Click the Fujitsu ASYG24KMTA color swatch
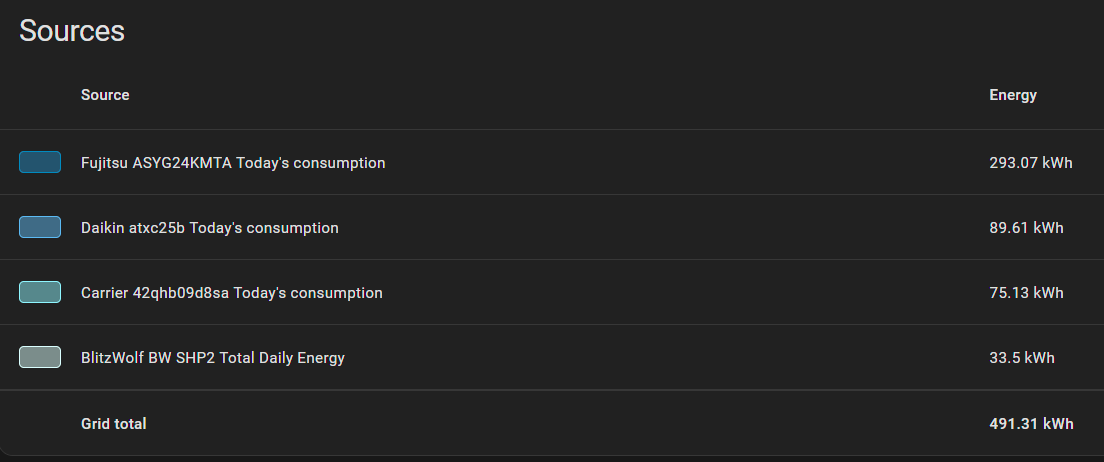Image resolution: width=1104 pixels, height=462 pixels. tap(39, 162)
